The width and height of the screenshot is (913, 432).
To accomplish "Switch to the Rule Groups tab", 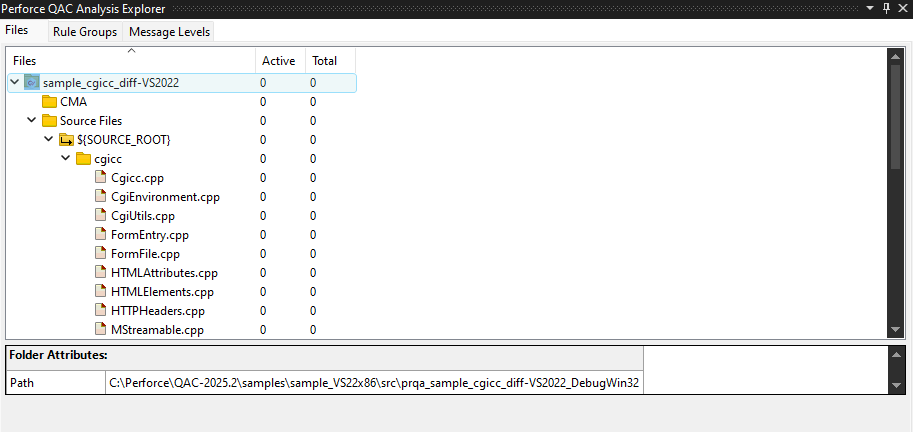I will tap(85, 32).
